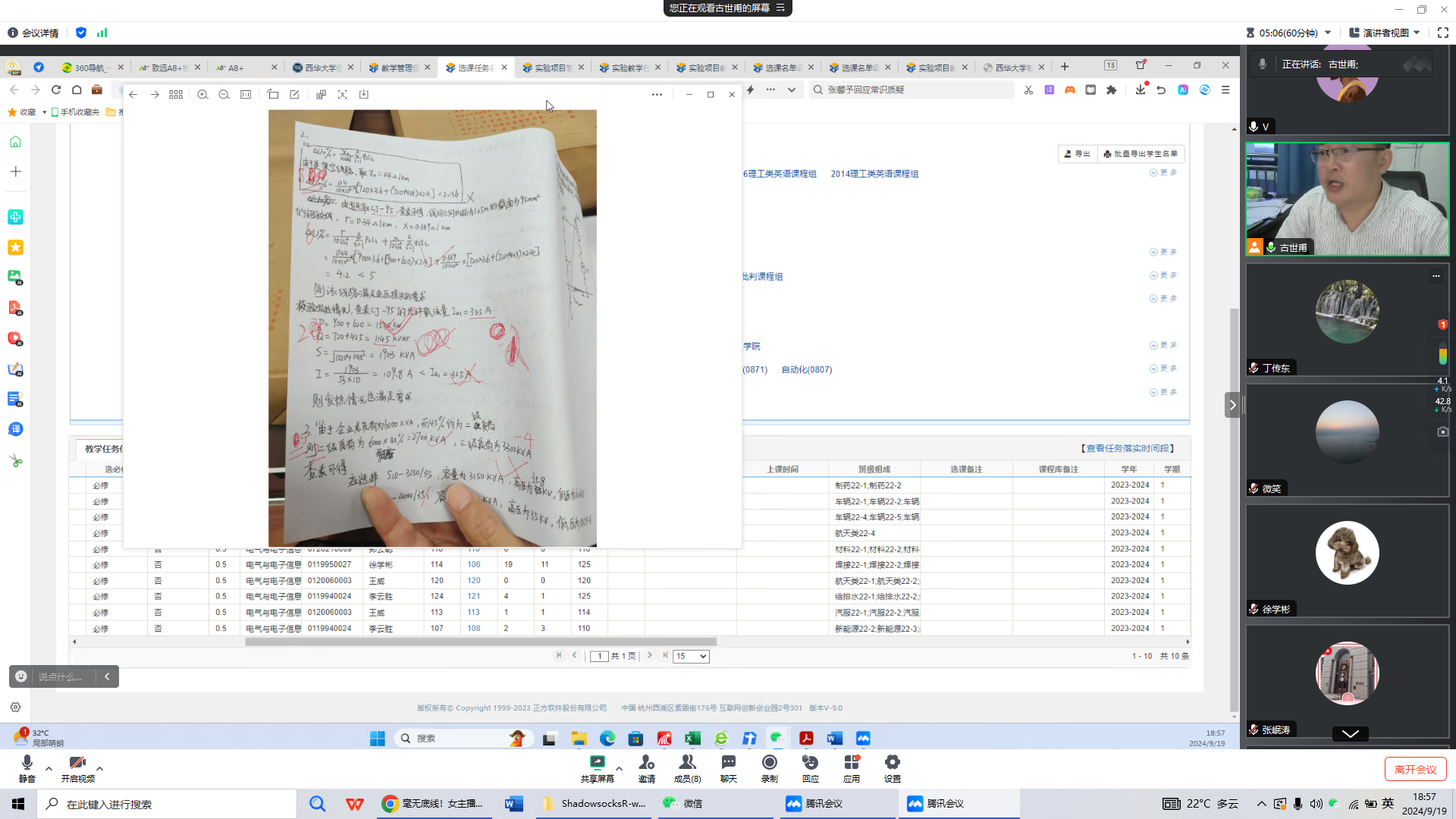The width and height of the screenshot is (1456, 819).
Task: Click the Leave Meeting button
Action: point(1415,769)
